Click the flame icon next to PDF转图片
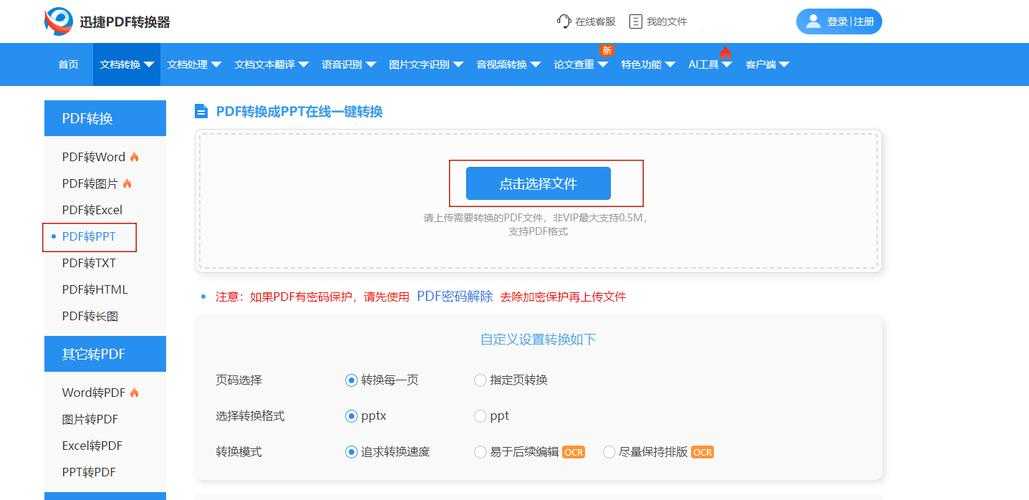Viewport: 1029px width, 500px height. (x=127, y=184)
